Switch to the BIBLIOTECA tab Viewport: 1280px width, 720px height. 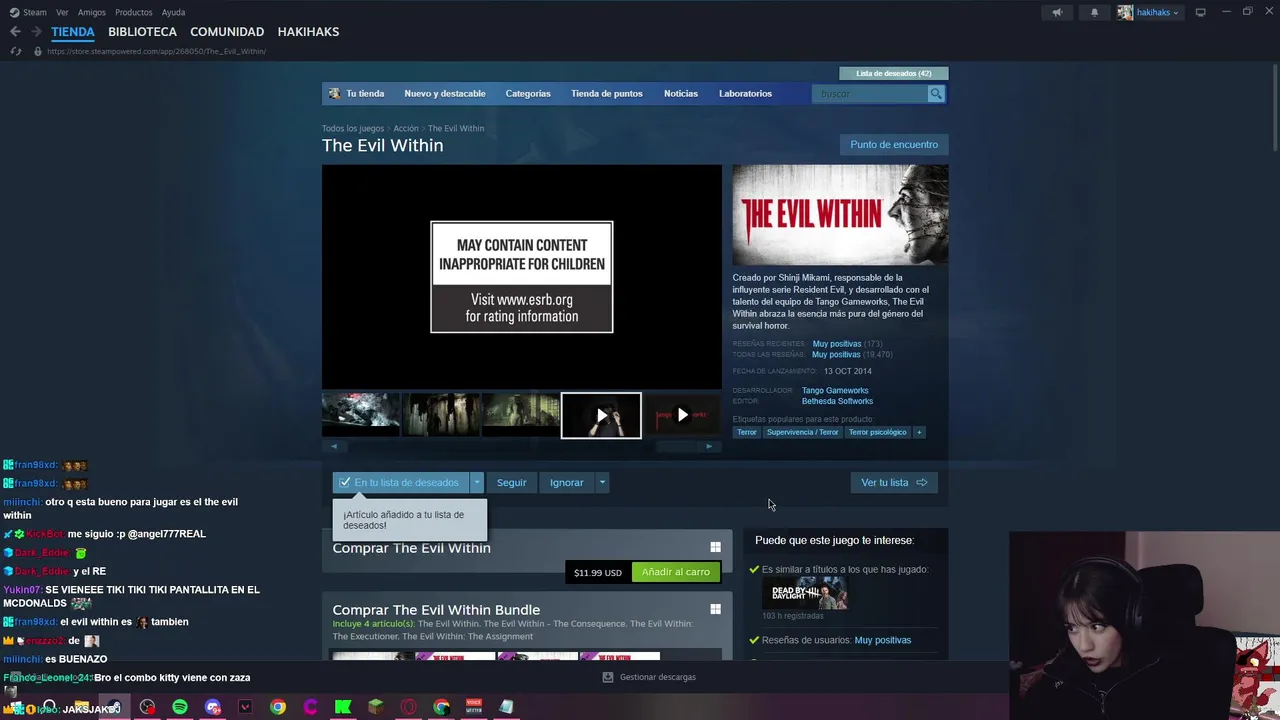coord(142,32)
